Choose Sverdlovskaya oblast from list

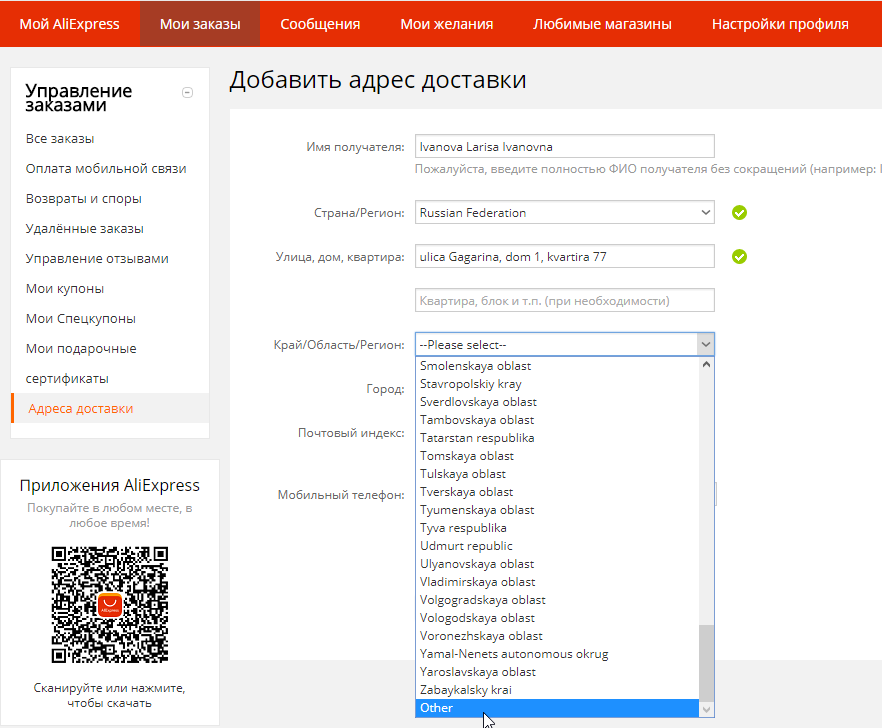tap(557, 402)
